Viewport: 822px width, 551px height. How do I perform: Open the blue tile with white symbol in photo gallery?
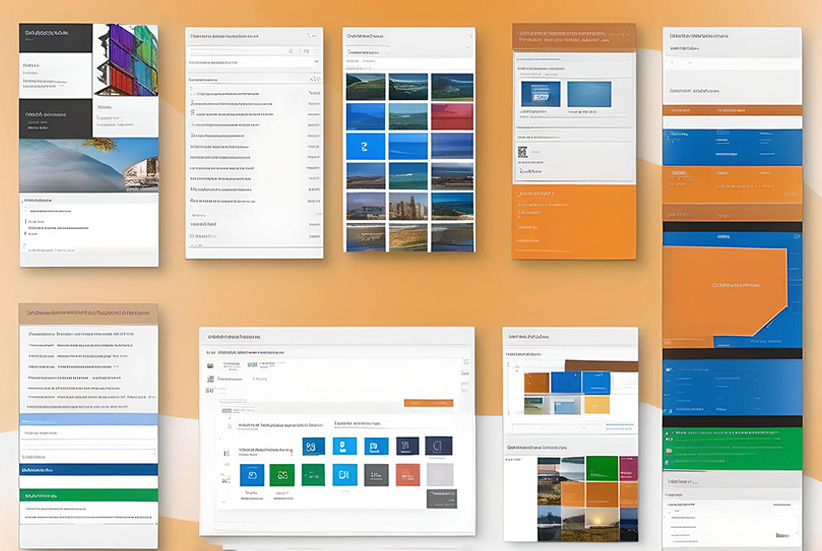click(365, 147)
